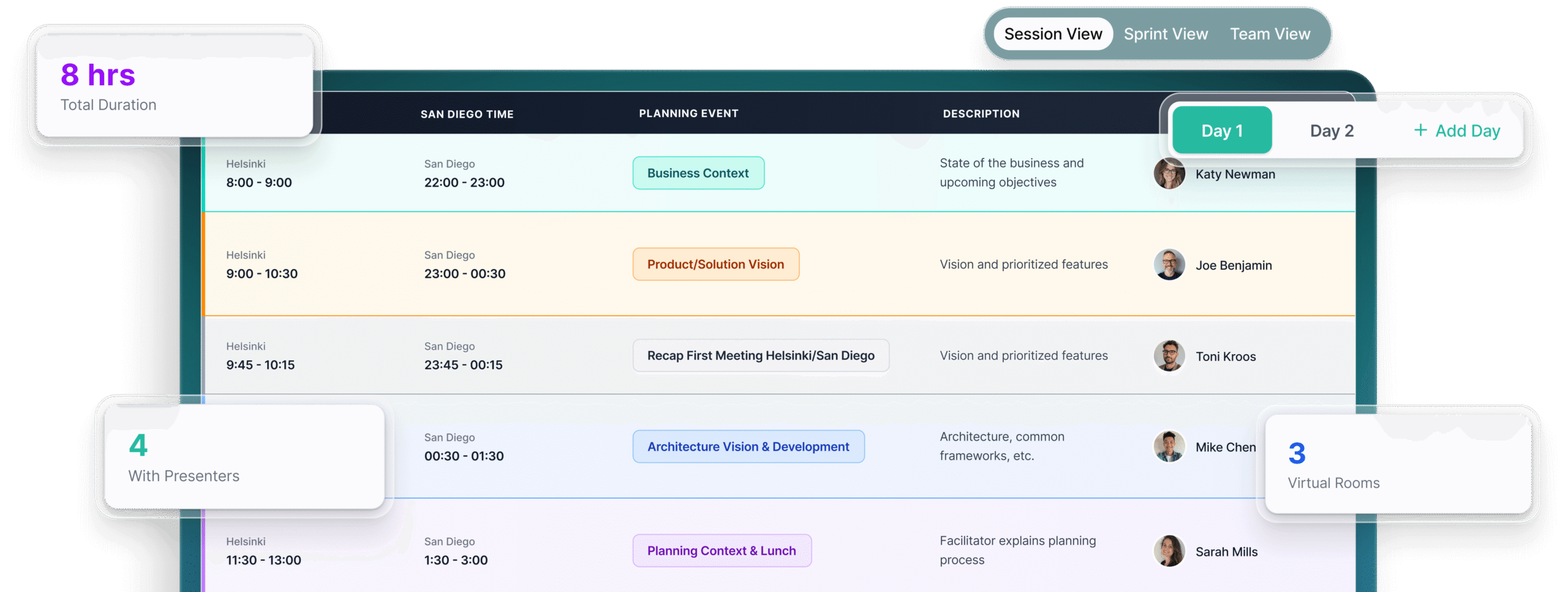This screenshot has height=592, width=1568.
Task: Click the plus icon beside Add Day
Action: [x=1420, y=131]
